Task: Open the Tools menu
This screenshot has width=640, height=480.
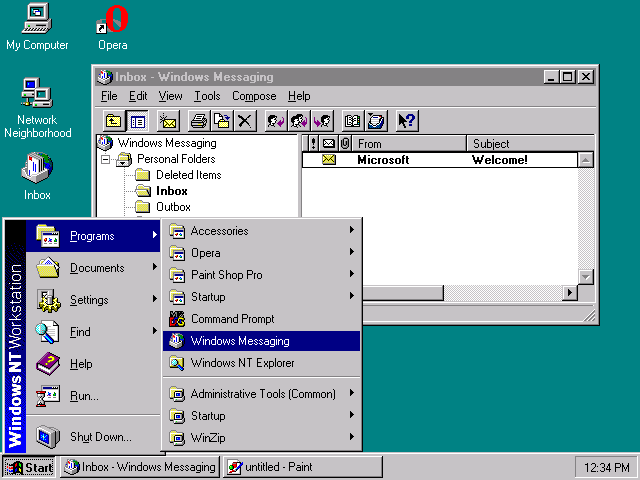Action: [207, 96]
